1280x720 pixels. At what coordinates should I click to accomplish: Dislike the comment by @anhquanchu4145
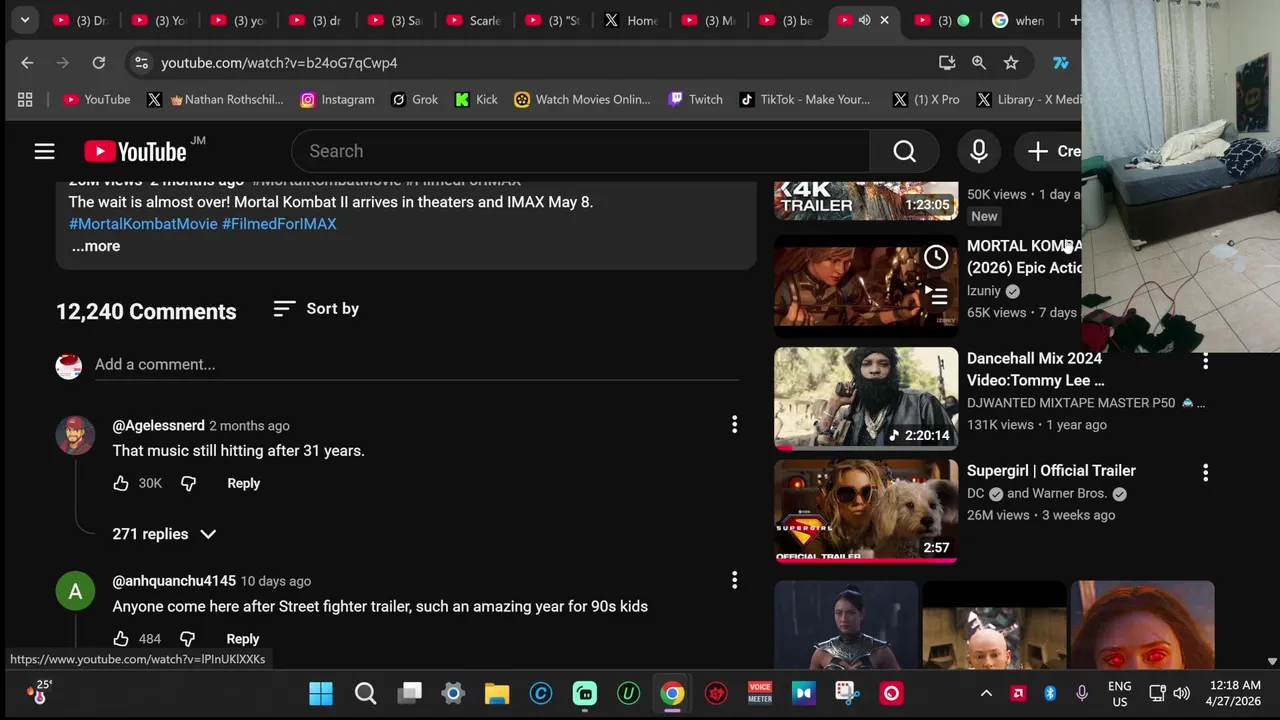(x=187, y=638)
